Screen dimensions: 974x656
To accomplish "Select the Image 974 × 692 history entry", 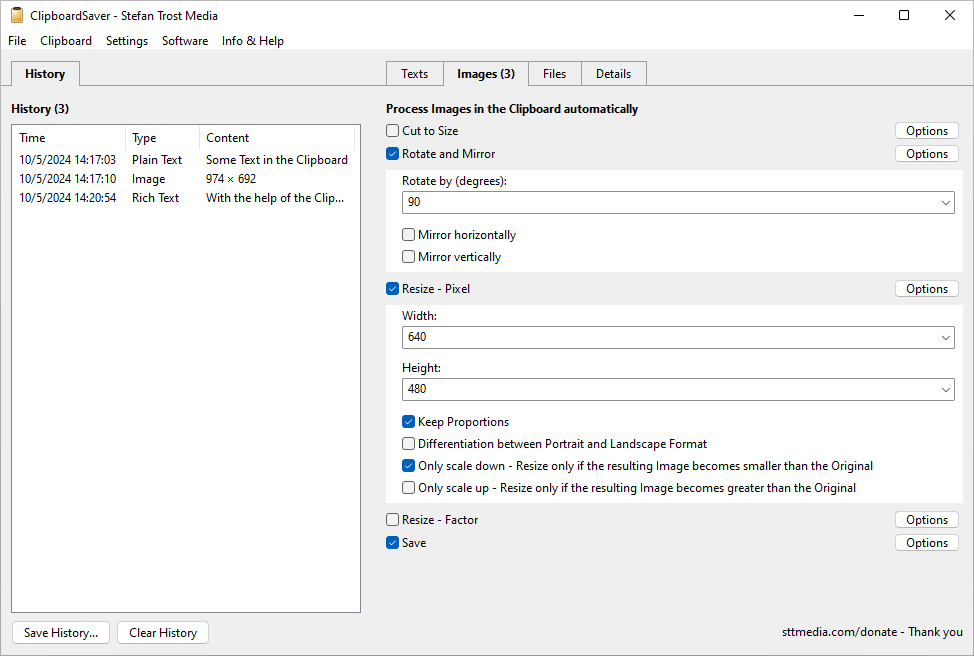I will click(148, 179).
